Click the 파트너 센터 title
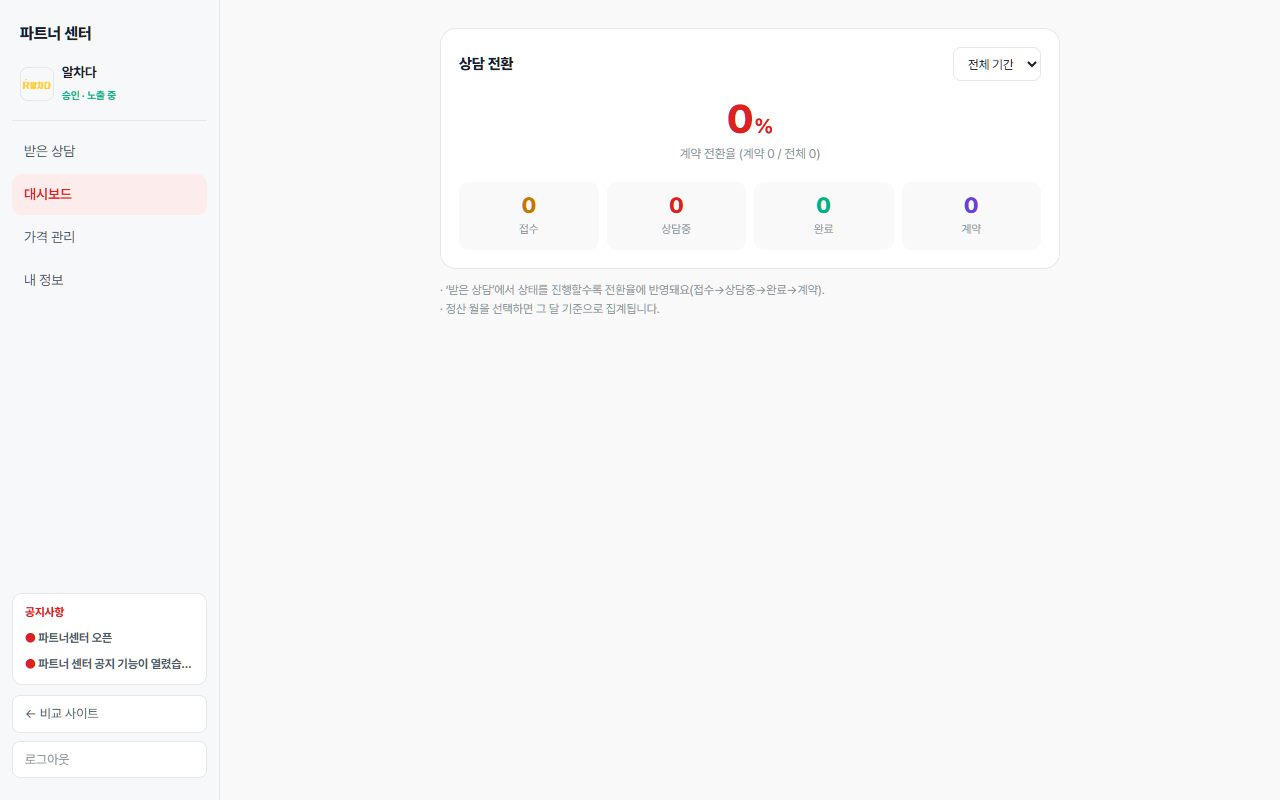Image resolution: width=1280 pixels, height=800 pixels. pyautogui.click(x=56, y=33)
